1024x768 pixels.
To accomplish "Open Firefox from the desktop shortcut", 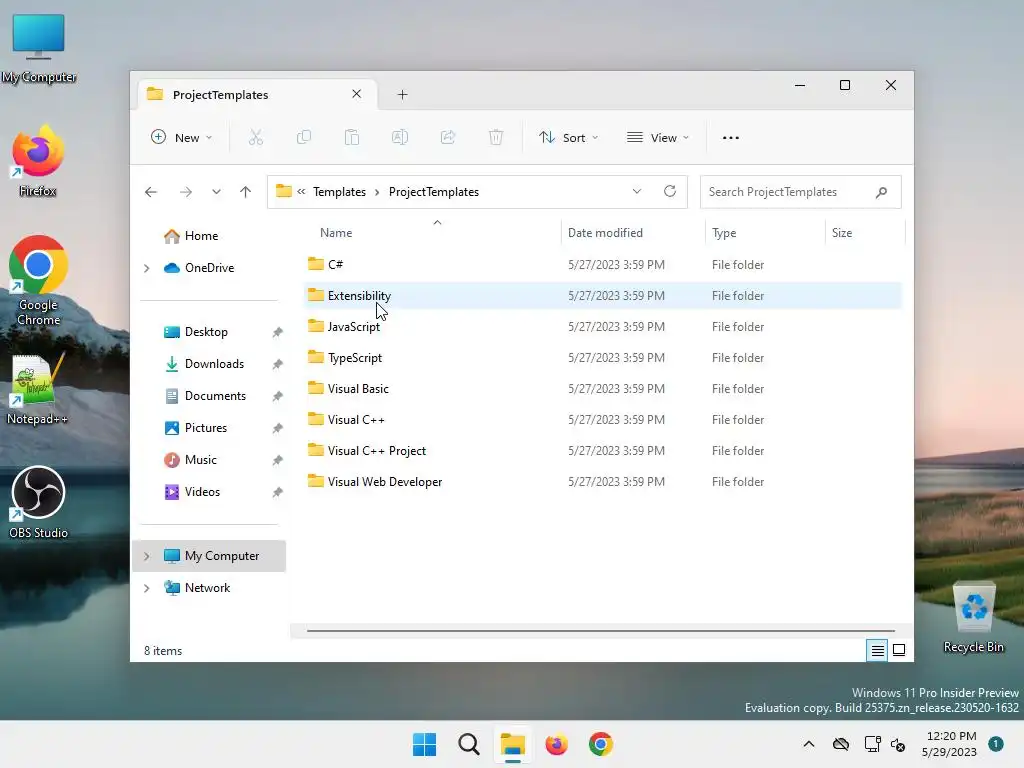I will pos(38,161).
